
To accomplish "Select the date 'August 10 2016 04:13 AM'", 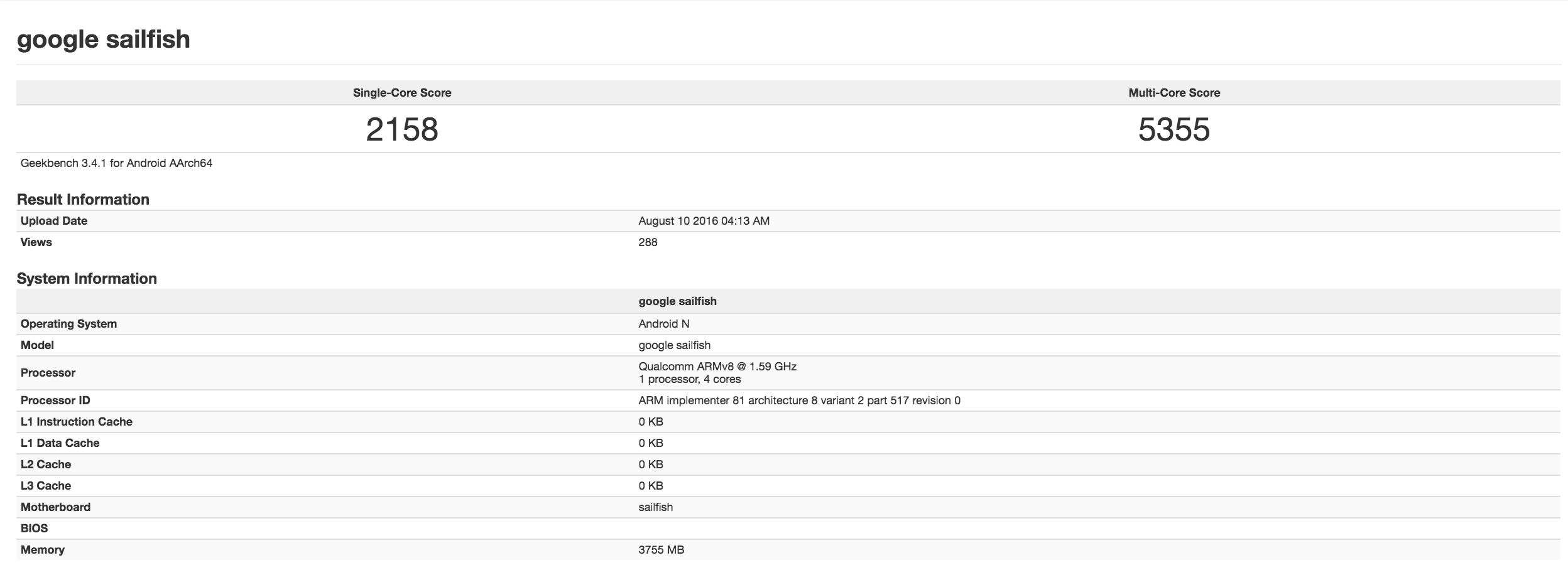I will tap(704, 221).
